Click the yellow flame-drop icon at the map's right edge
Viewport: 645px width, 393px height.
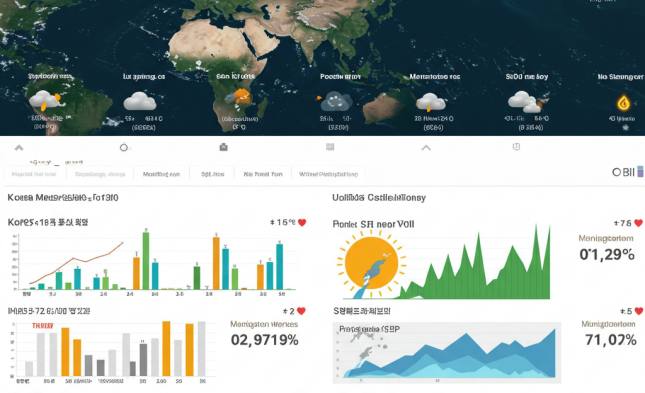click(x=624, y=103)
